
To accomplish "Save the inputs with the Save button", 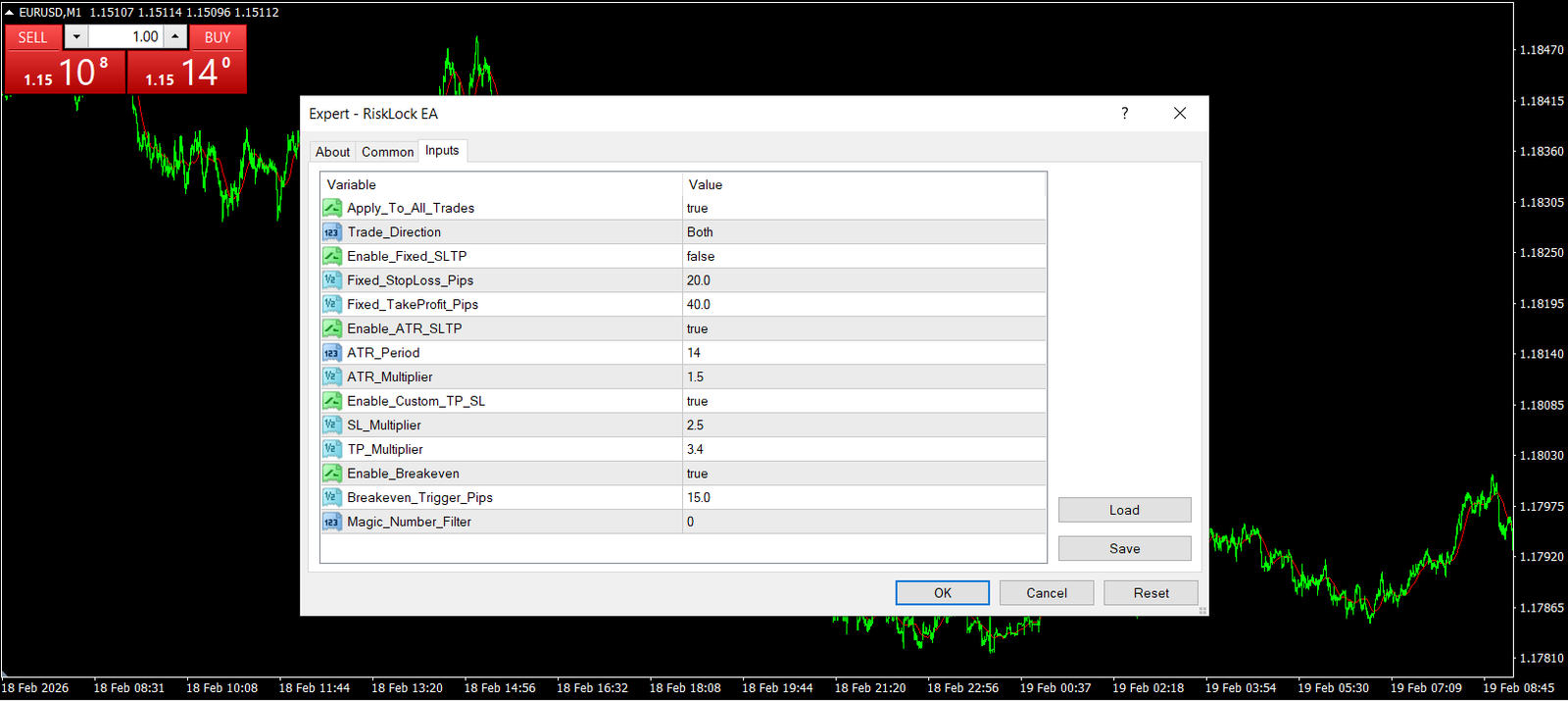I will (x=1125, y=548).
